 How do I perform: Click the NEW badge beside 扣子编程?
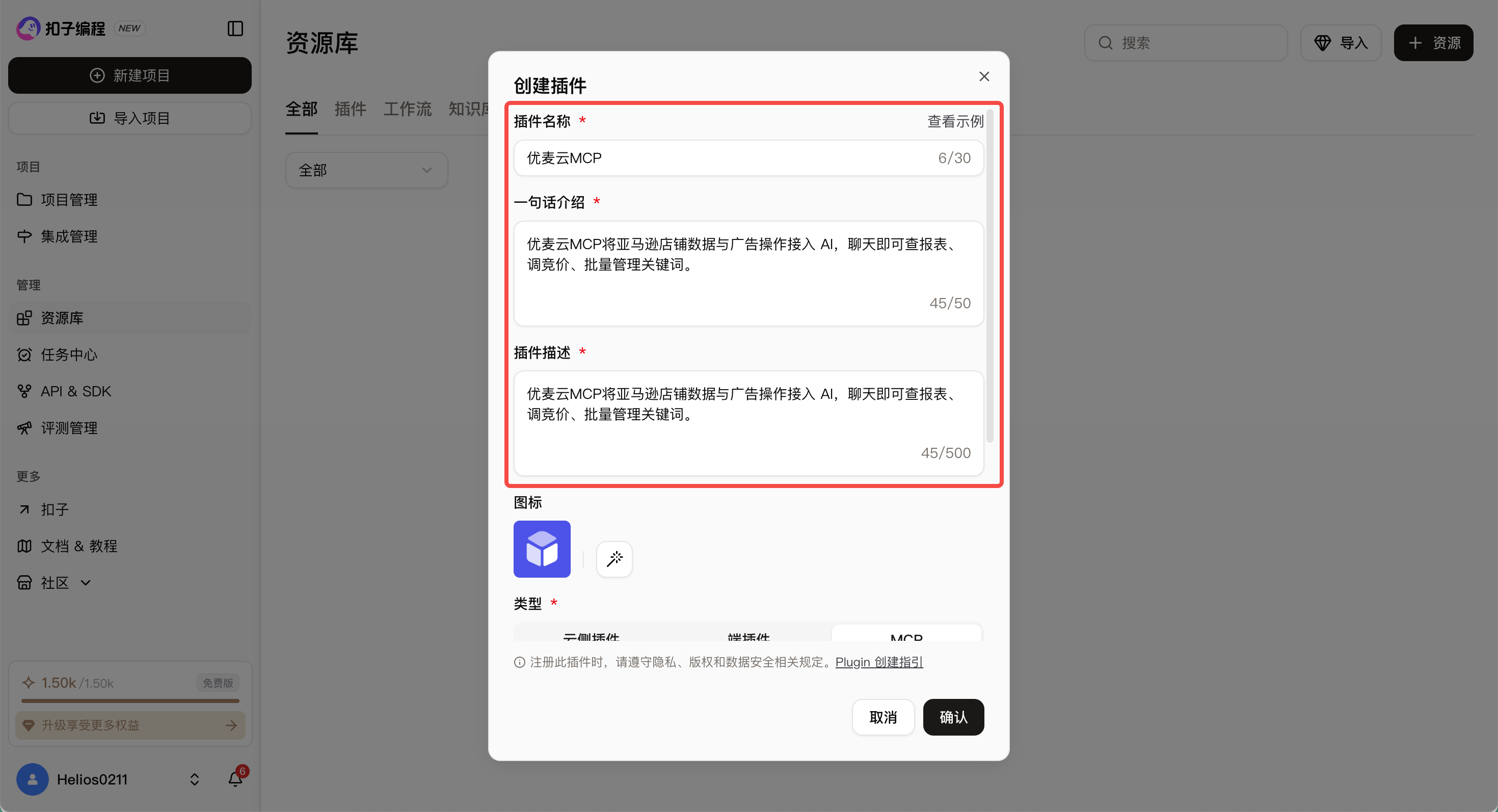click(130, 29)
